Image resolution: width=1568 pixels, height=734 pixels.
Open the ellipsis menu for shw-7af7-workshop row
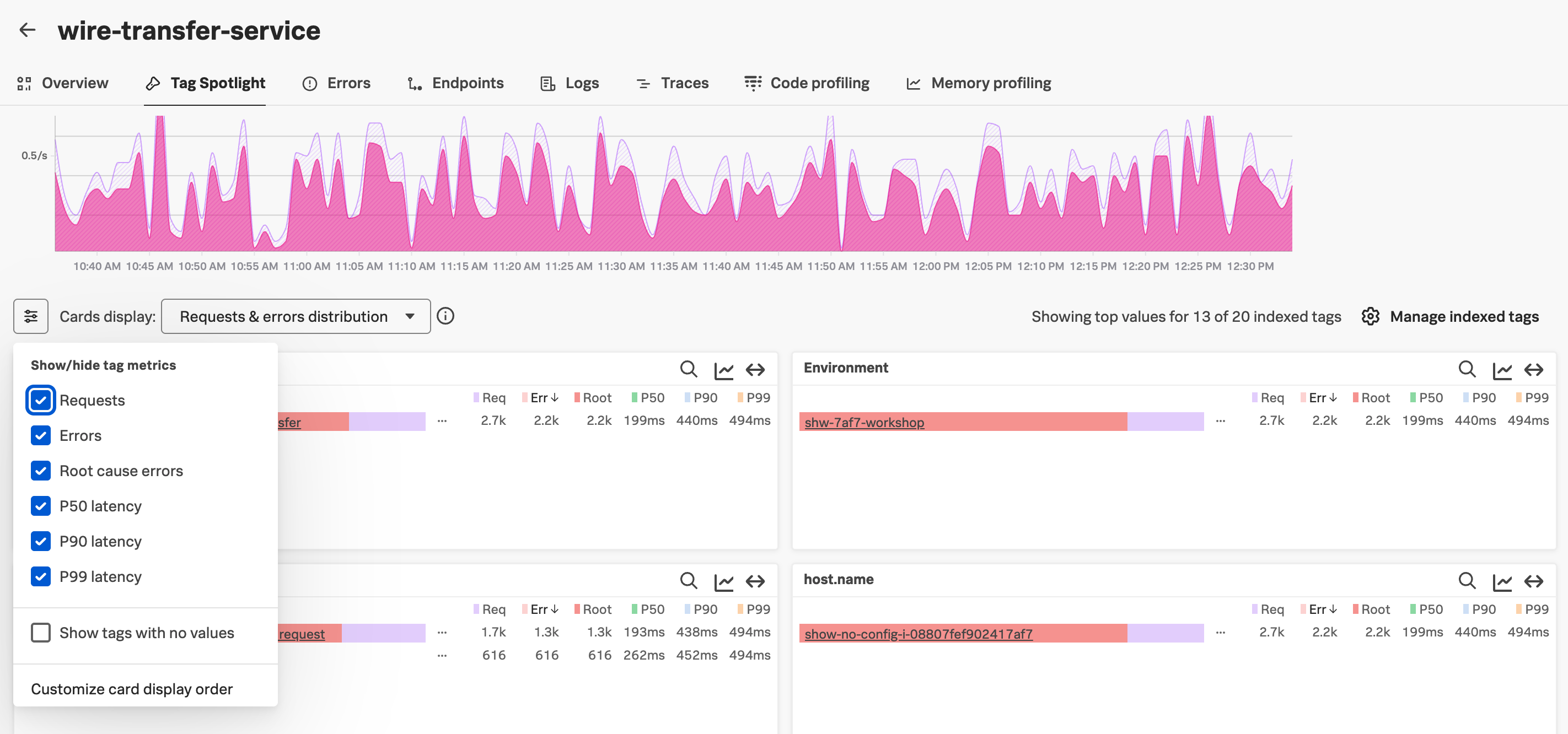(1221, 421)
